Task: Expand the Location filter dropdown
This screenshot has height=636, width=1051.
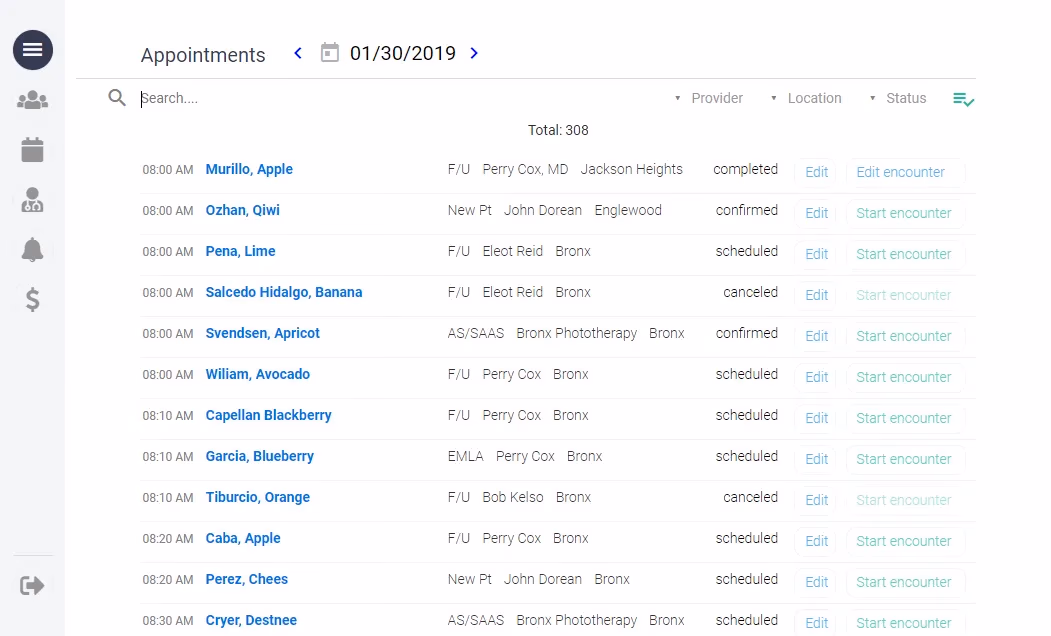Action: (806, 98)
